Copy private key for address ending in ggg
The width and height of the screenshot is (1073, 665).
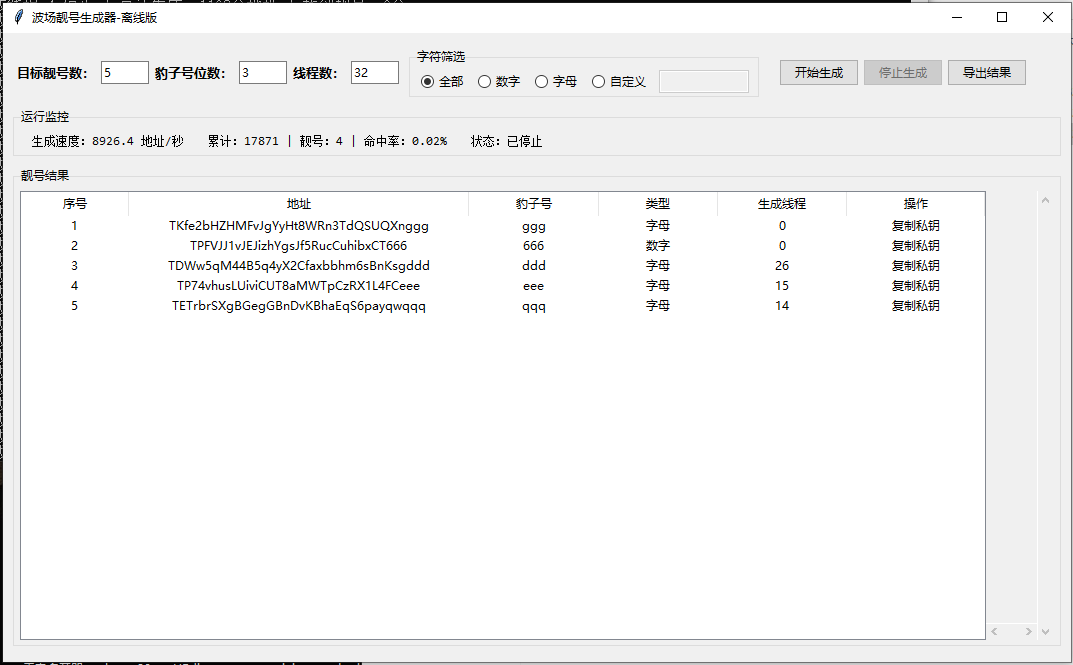click(915, 225)
